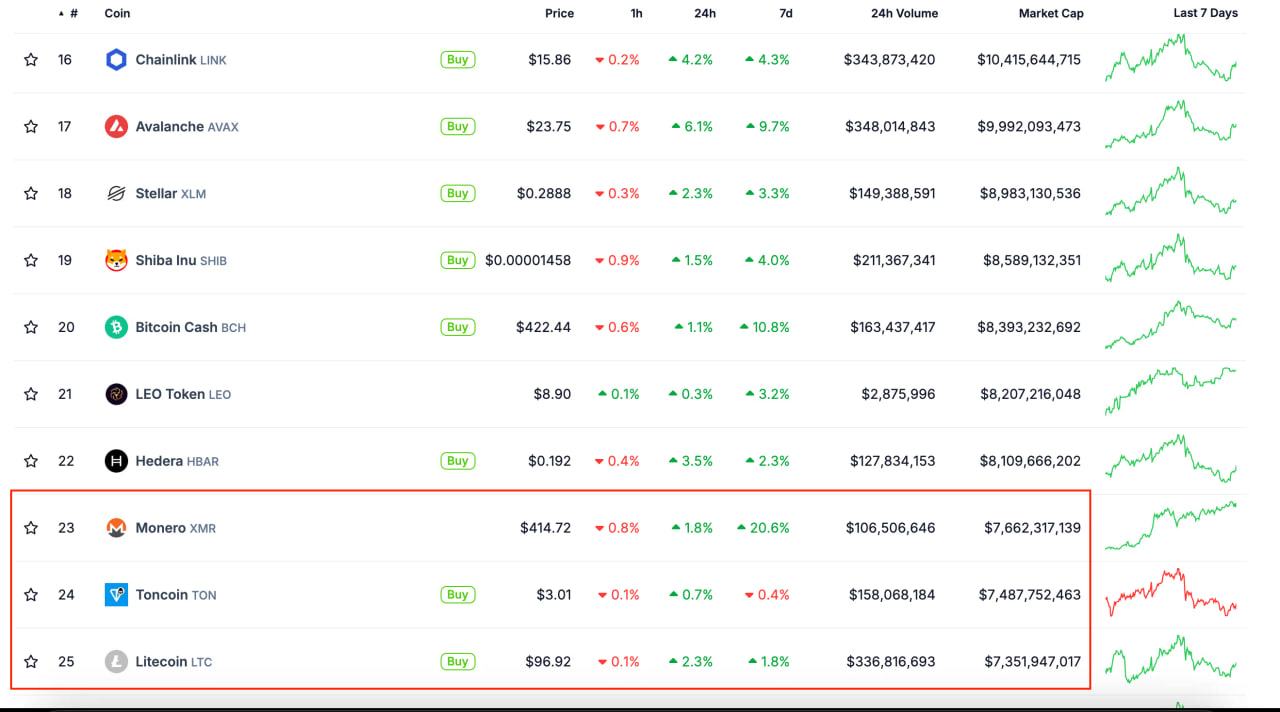The width and height of the screenshot is (1280, 712).
Task: Click Toncoin's red sparkline chart
Action: [1172, 594]
